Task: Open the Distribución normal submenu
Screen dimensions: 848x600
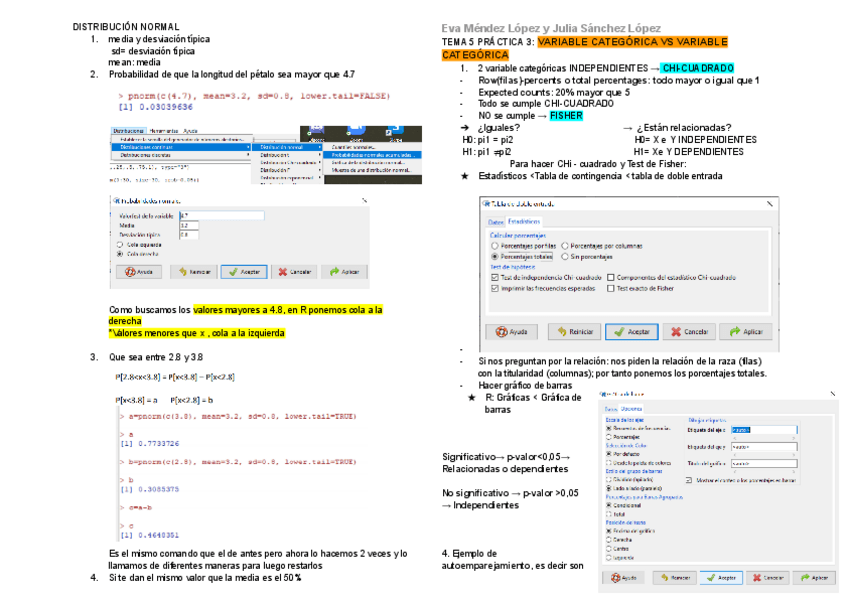Action: (x=288, y=147)
